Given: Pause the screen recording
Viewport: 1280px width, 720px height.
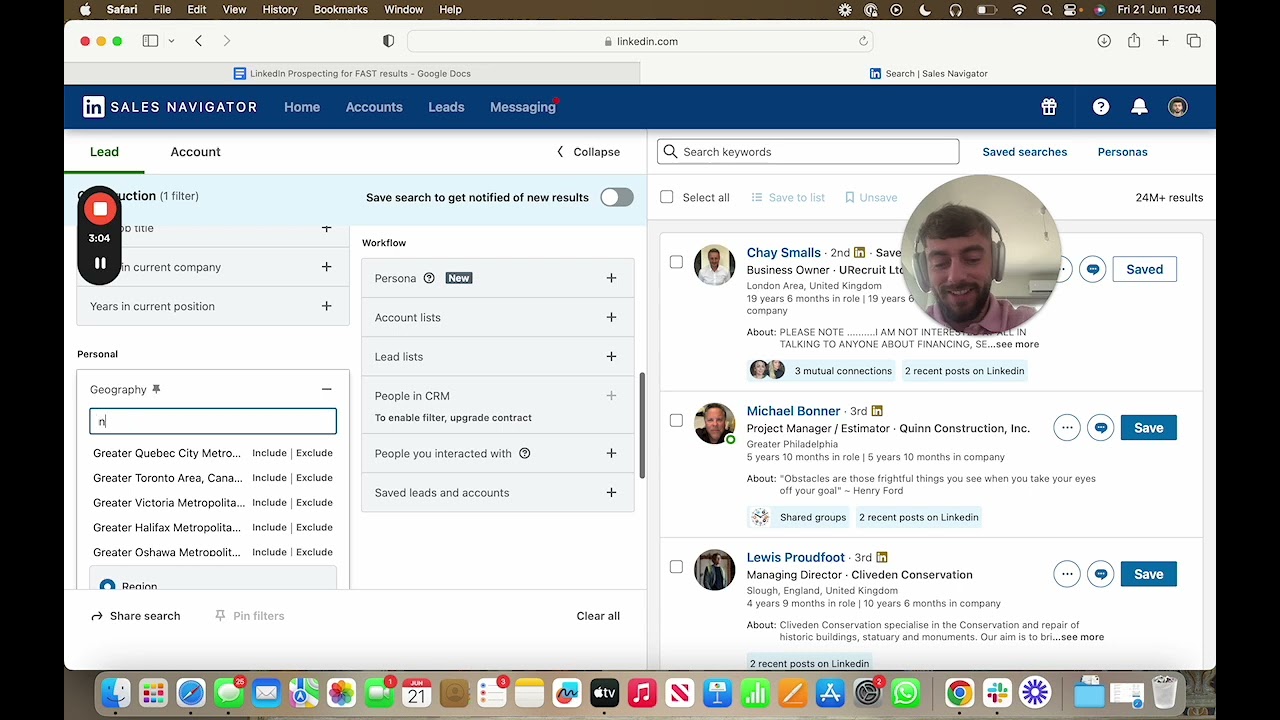Looking at the screenshot, I should 100,263.
